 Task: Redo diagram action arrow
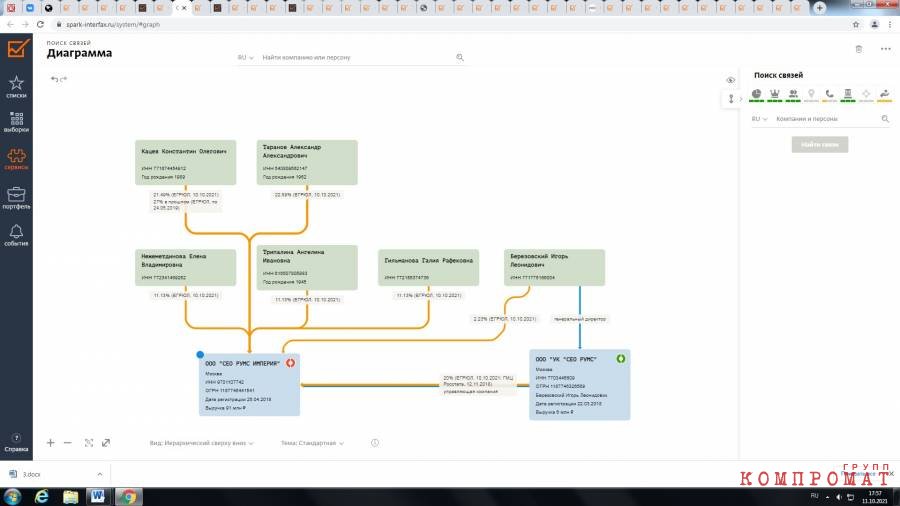pyautogui.click(x=64, y=79)
